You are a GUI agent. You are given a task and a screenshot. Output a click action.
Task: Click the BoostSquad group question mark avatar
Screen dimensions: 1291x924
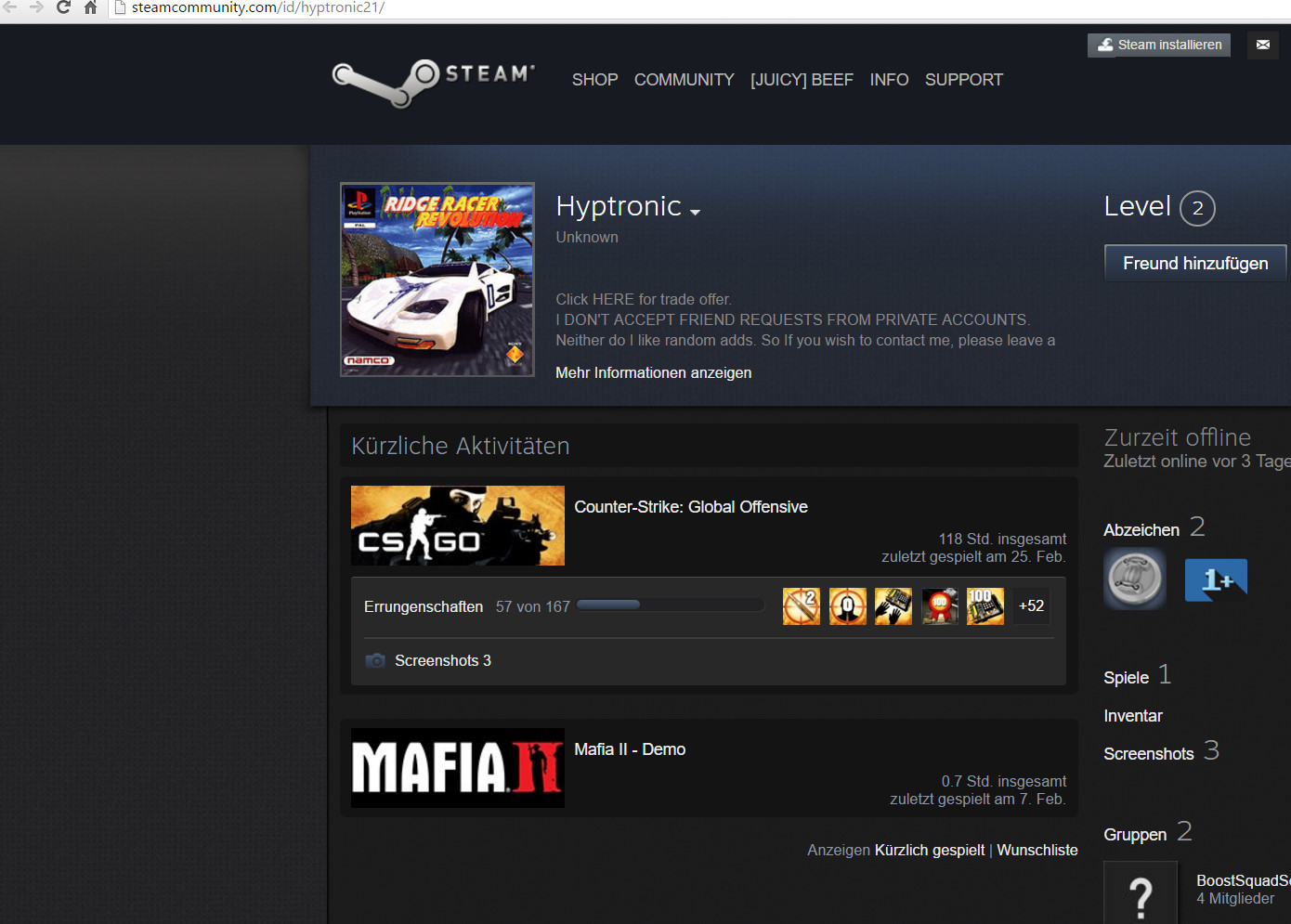click(1140, 893)
